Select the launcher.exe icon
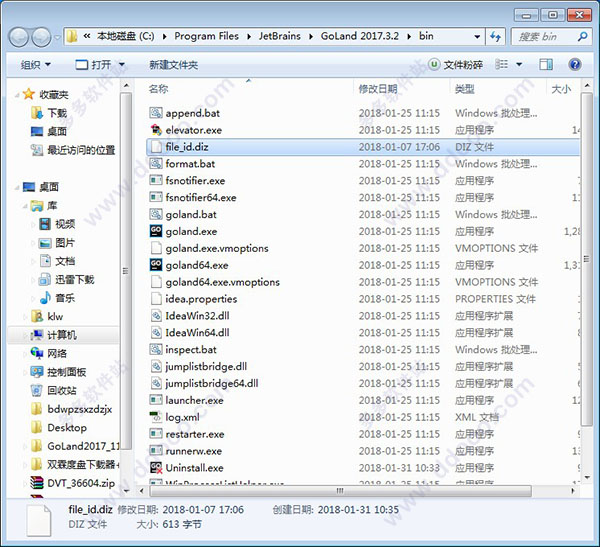The image size is (600, 547). [156, 400]
